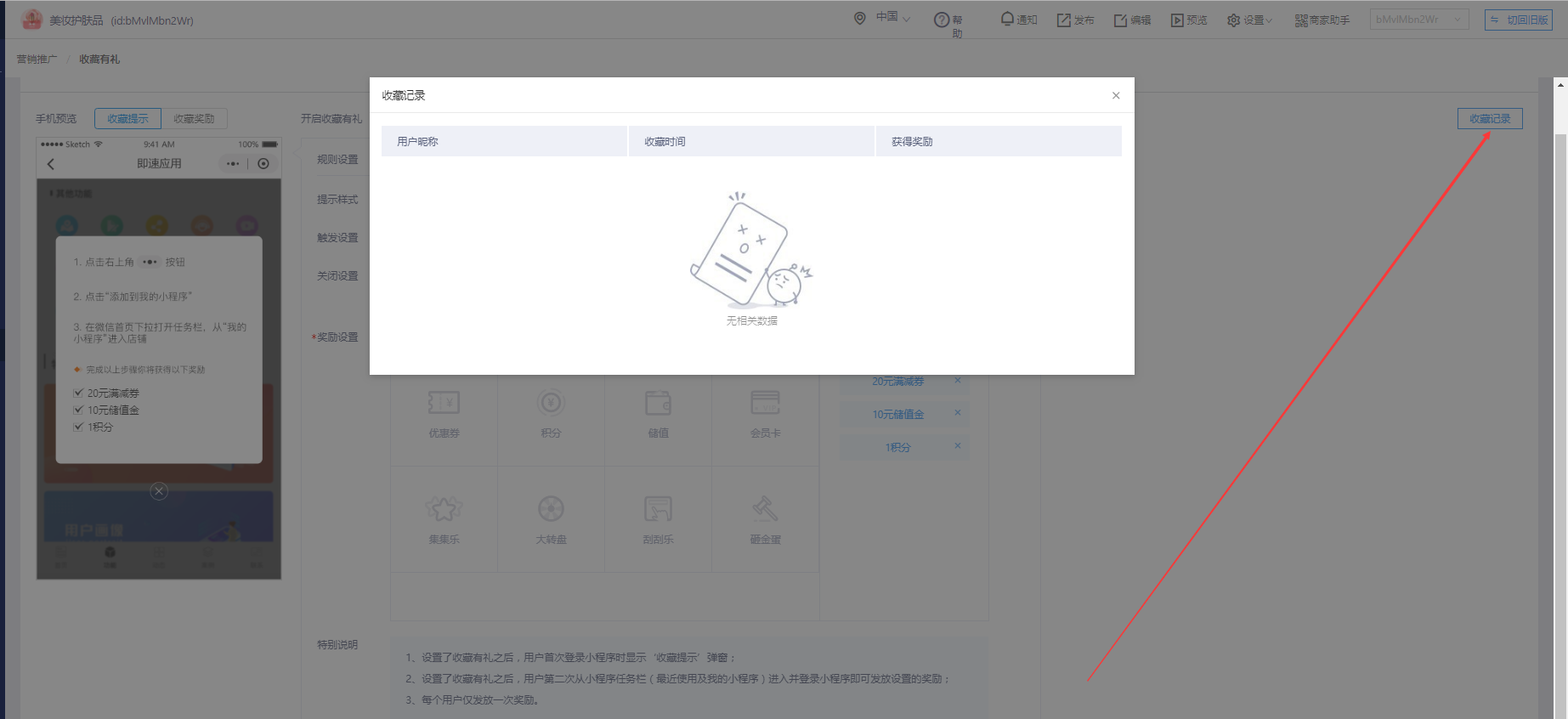The width and height of the screenshot is (1568, 719).
Task: Open the 设置 settings dropdown
Action: tap(1249, 20)
